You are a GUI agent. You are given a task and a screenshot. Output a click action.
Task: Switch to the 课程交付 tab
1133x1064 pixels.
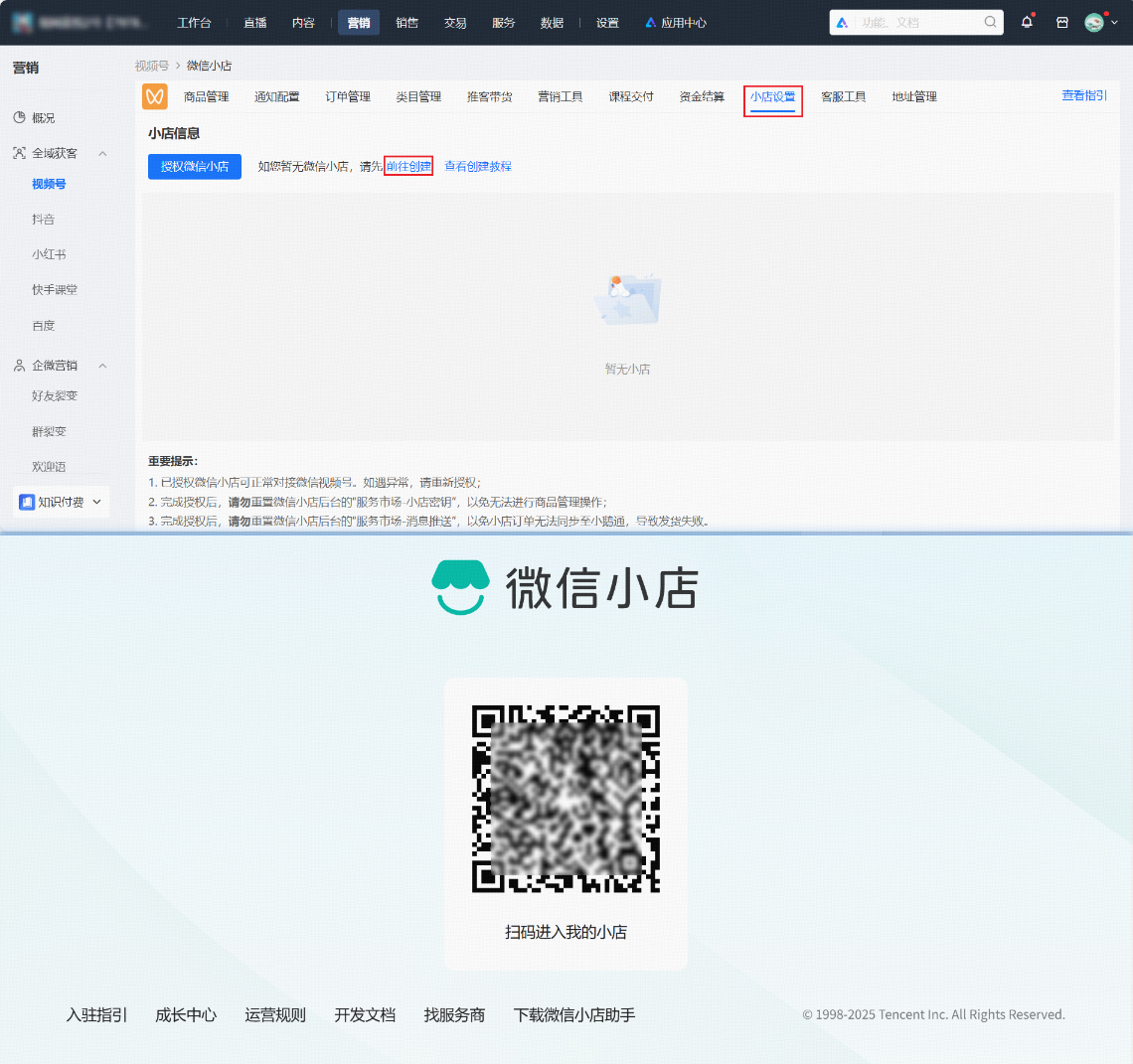pos(631,96)
